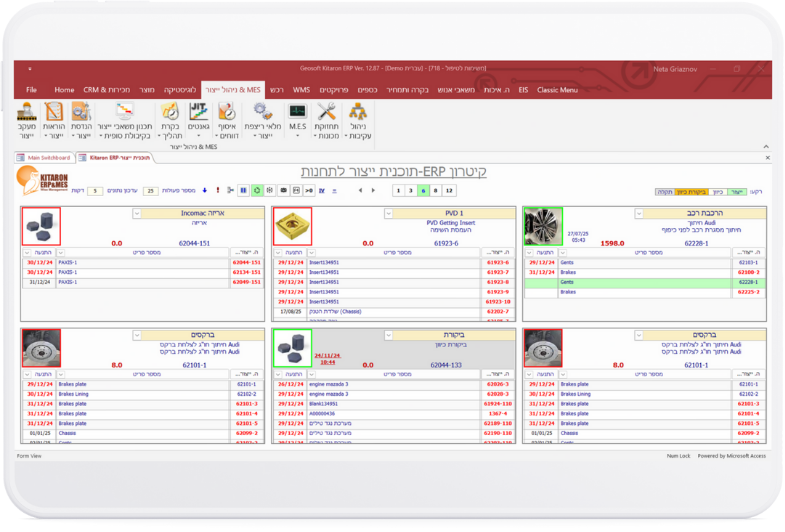Image resolution: width=785 pixels, height=532 pixels.
Task: Open the בקרת תהליך process control icon
Action: 170,121
